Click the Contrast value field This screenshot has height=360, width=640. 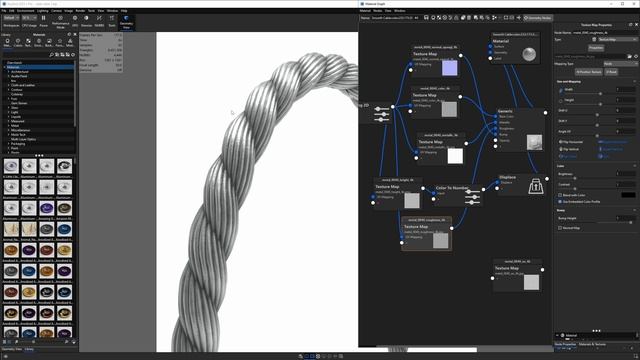(626, 184)
